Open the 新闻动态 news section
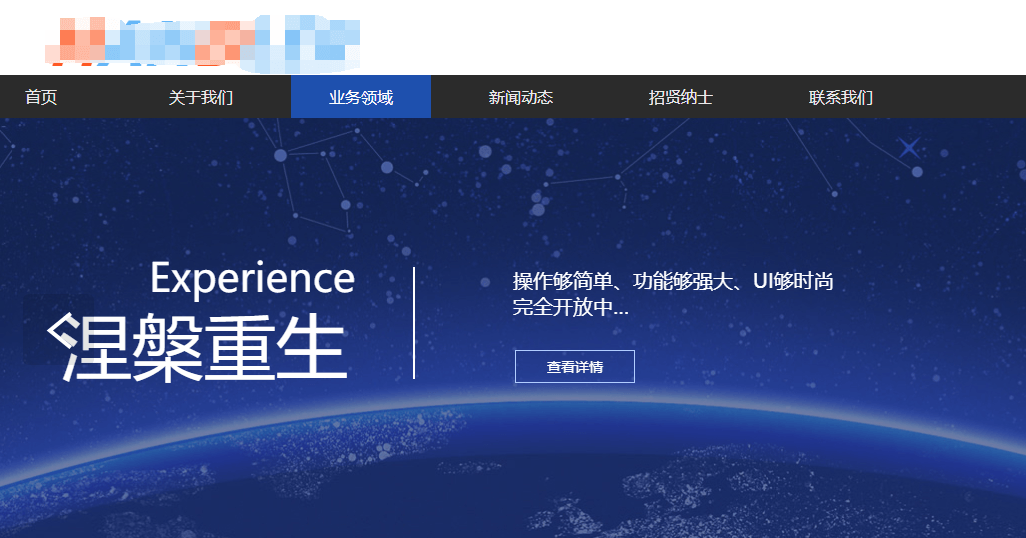Image resolution: width=1026 pixels, height=538 pixels. coord(521,97)
